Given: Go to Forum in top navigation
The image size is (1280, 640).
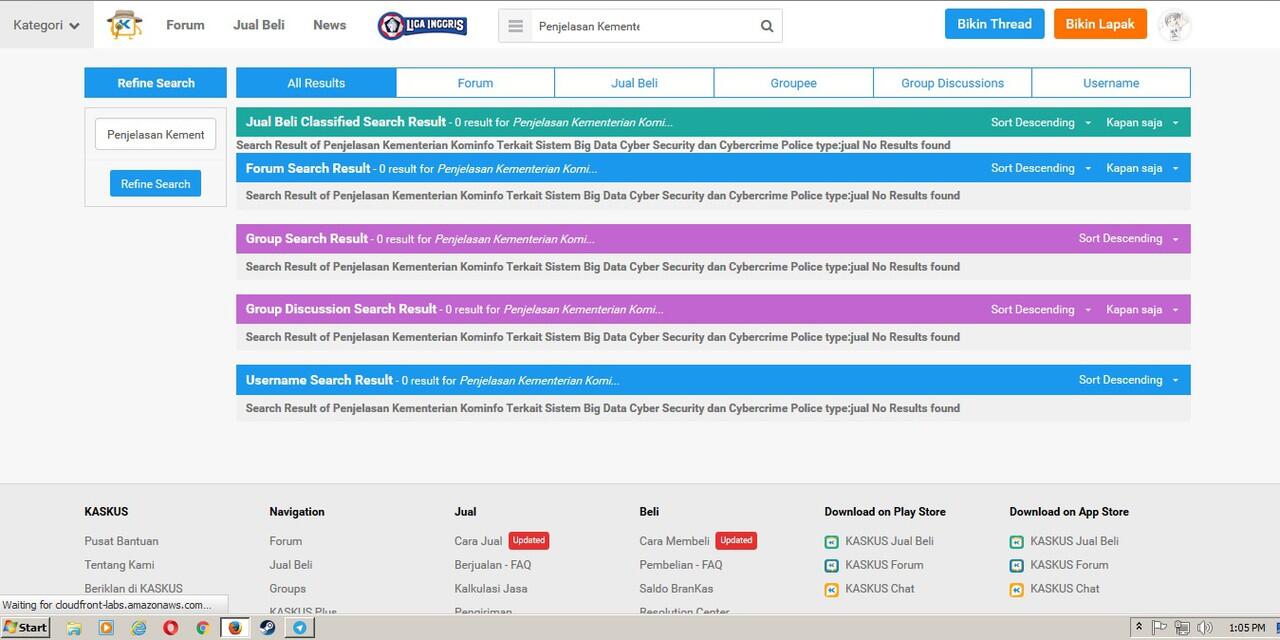Looking at the screenshot, I should (185, 25).
